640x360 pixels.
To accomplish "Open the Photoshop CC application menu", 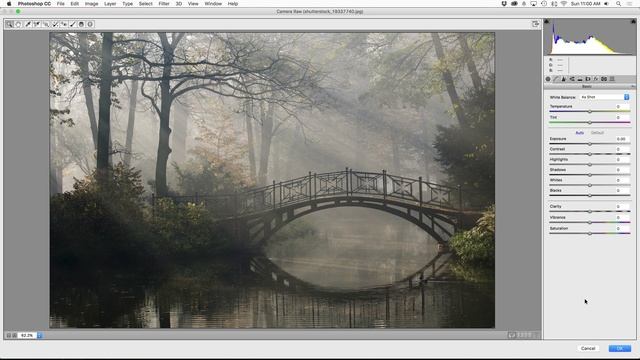I will pos(34,4).
